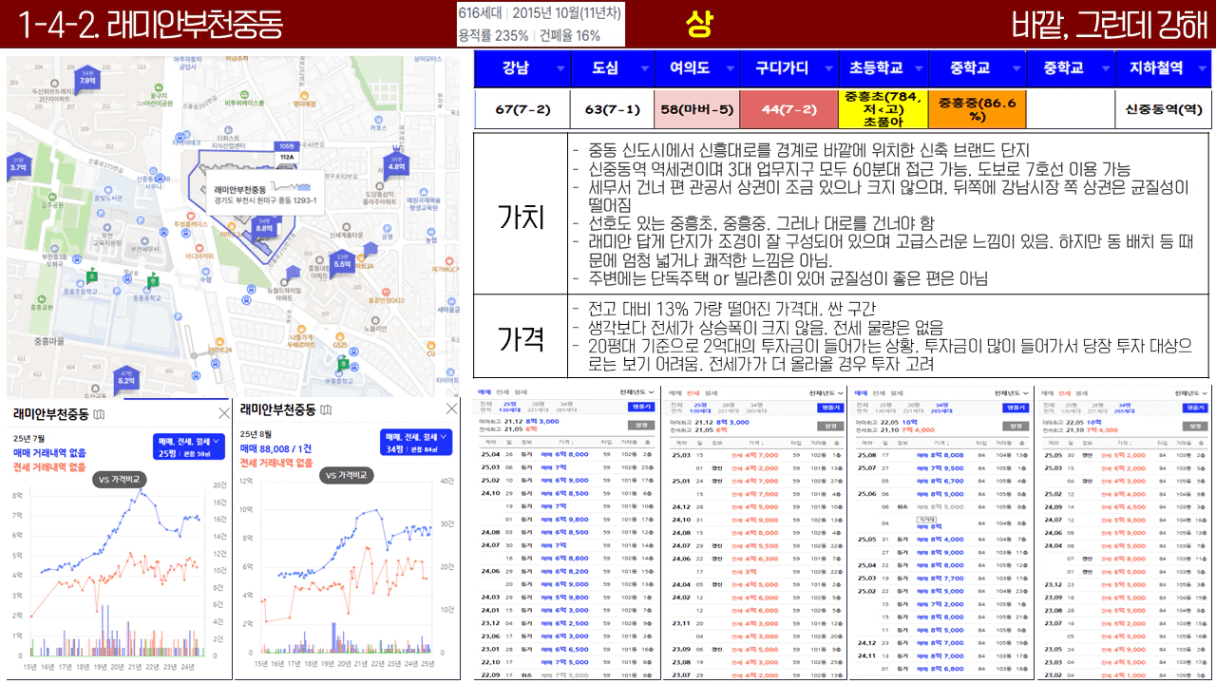Click map icon beside right 래미안부천중동 chart title

pos(325,410)
